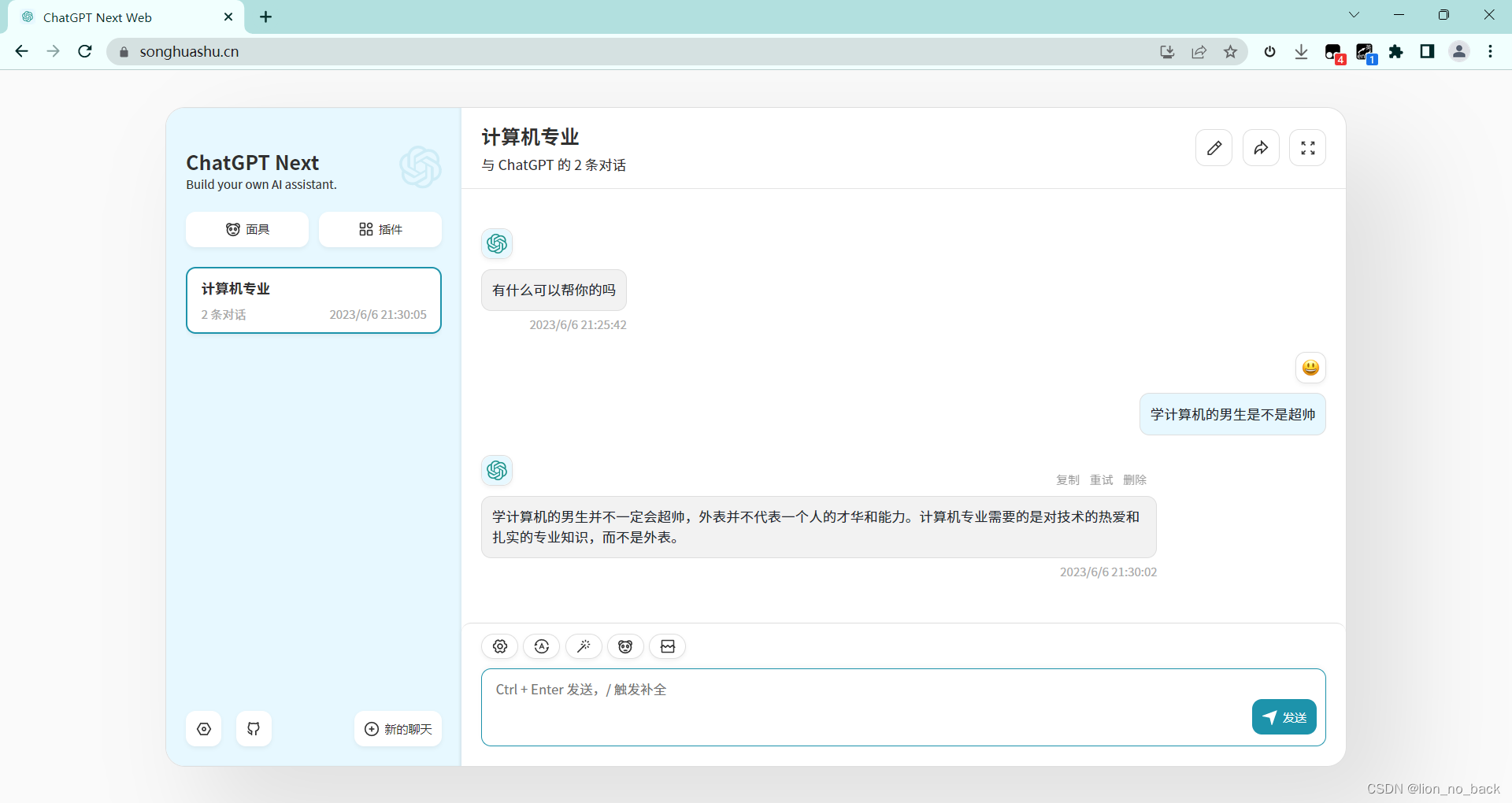Viewport: 1512px width, 803px height.
Task: Toggle fullscreen with expand icon
Action: pos(1307,148)
